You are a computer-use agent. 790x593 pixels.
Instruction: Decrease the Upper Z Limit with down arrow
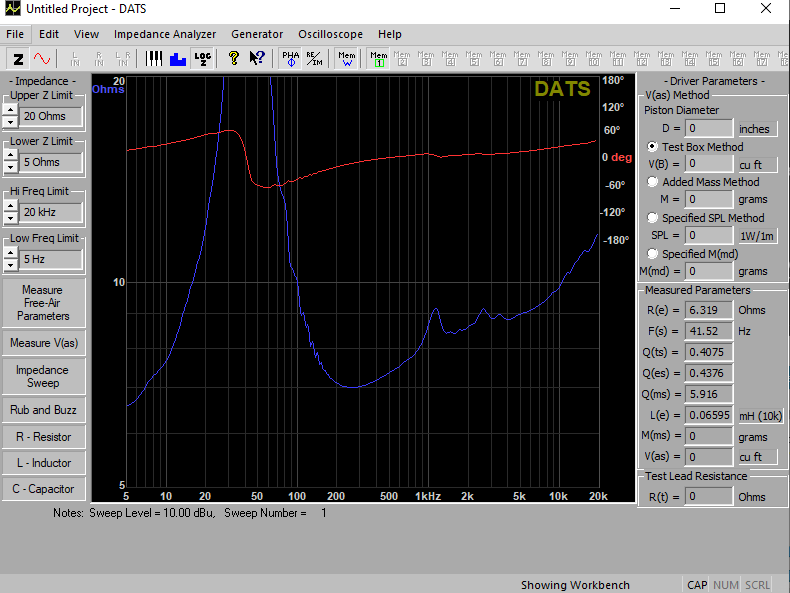pyautogui.click(x=11, y=122)
